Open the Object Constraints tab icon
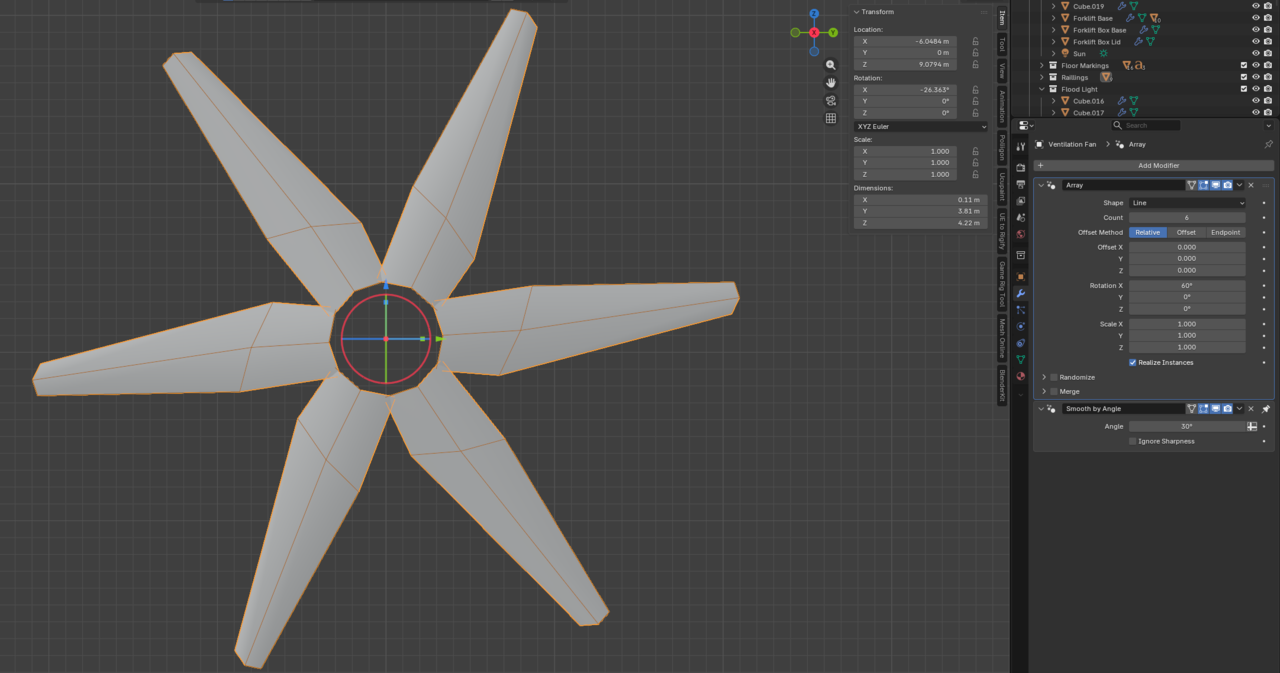Image resolution: width=1280 pixels, height=673 pixels. coord(1020,343)
